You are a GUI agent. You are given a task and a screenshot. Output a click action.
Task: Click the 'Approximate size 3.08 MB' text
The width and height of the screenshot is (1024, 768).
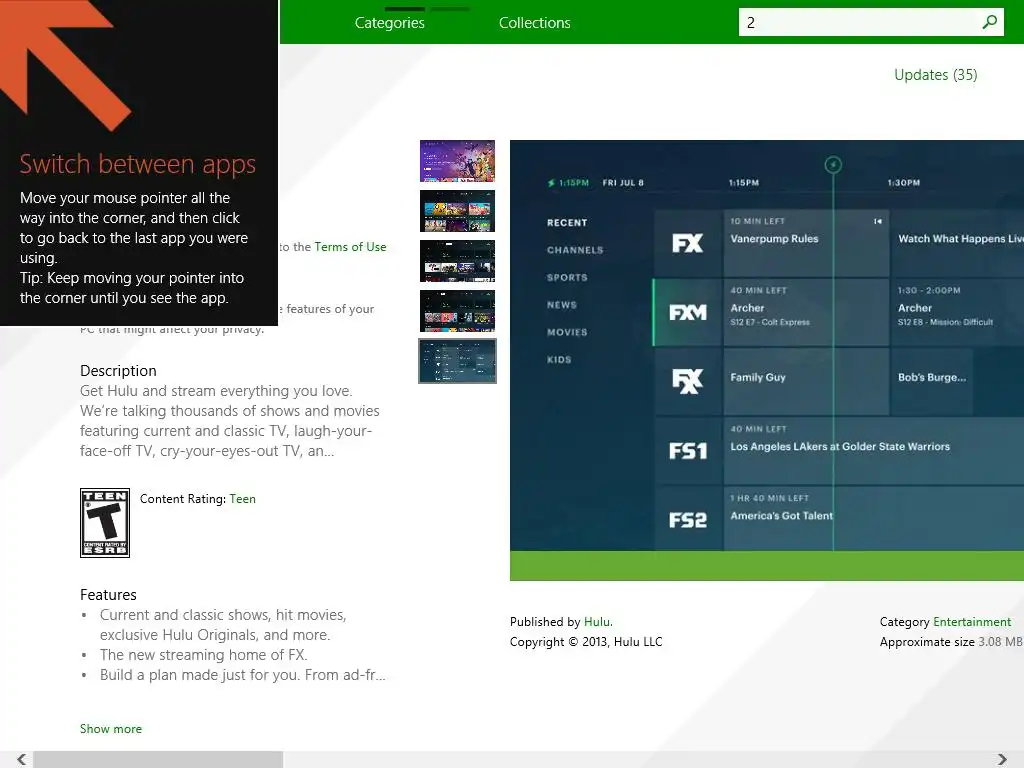click(x=951, y=642)
